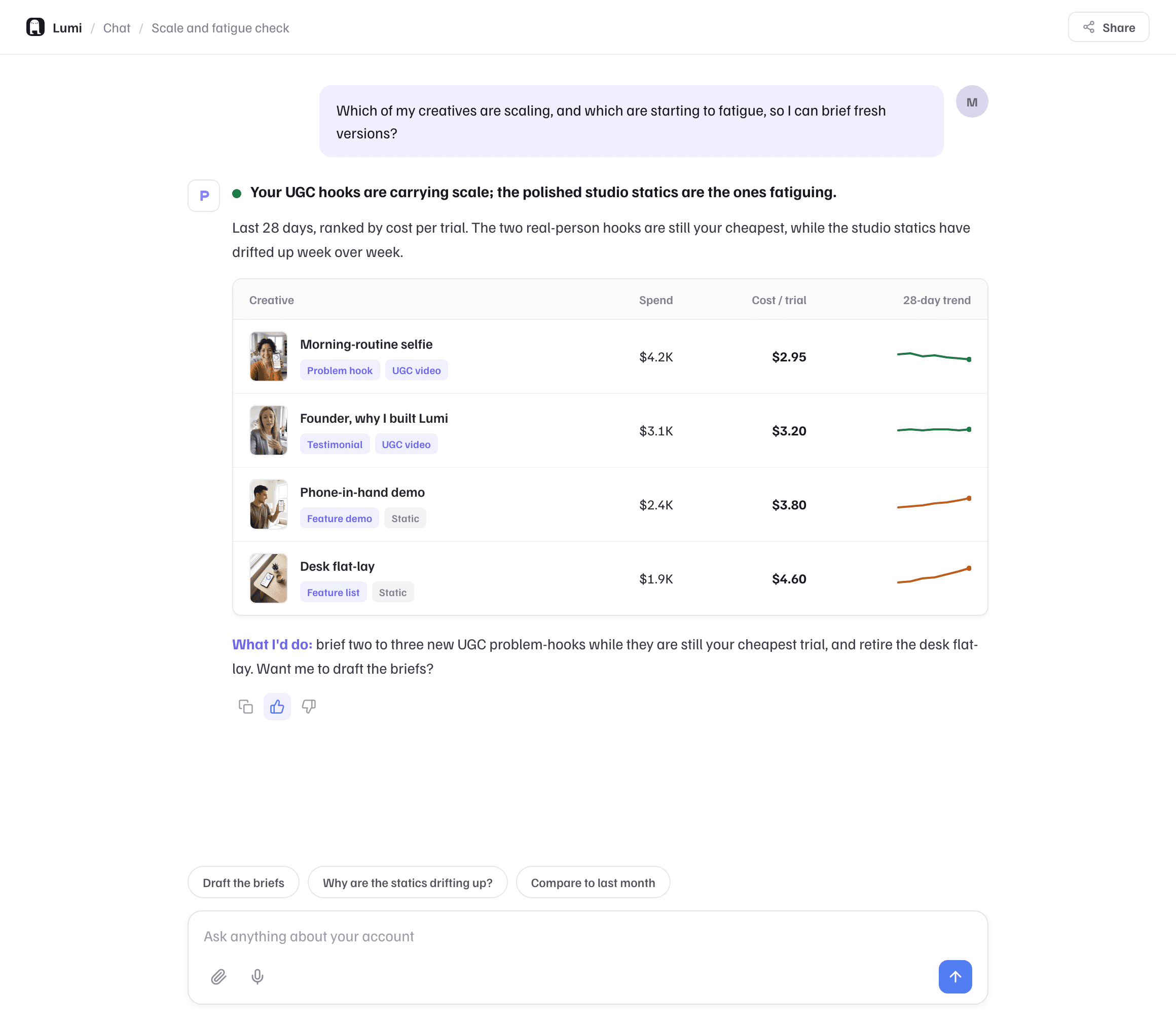Viewport: 1176px width, 1029px height.
Task: Click the $2.4K spend value
Action: [x=656, y=505]
